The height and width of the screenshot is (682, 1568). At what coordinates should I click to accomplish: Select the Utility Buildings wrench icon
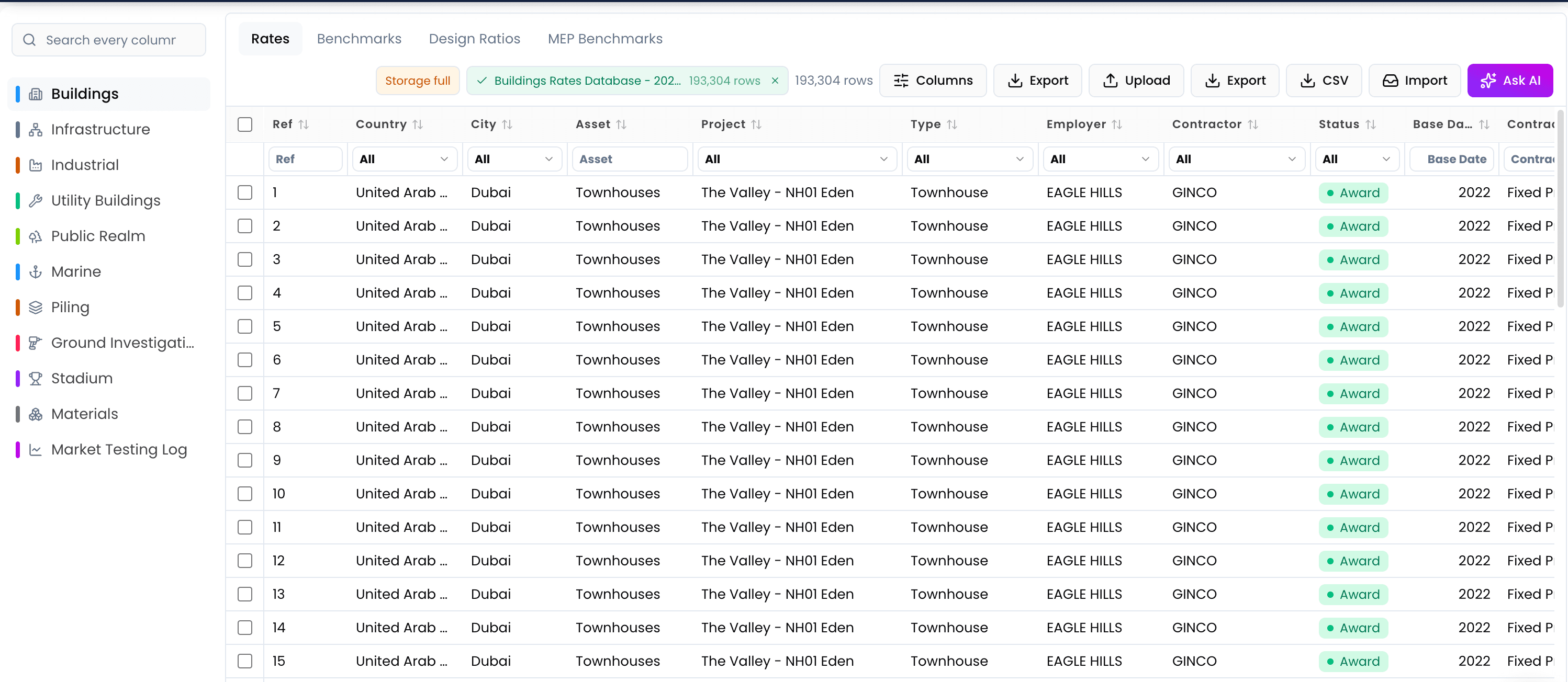click(x=36, y=201)
